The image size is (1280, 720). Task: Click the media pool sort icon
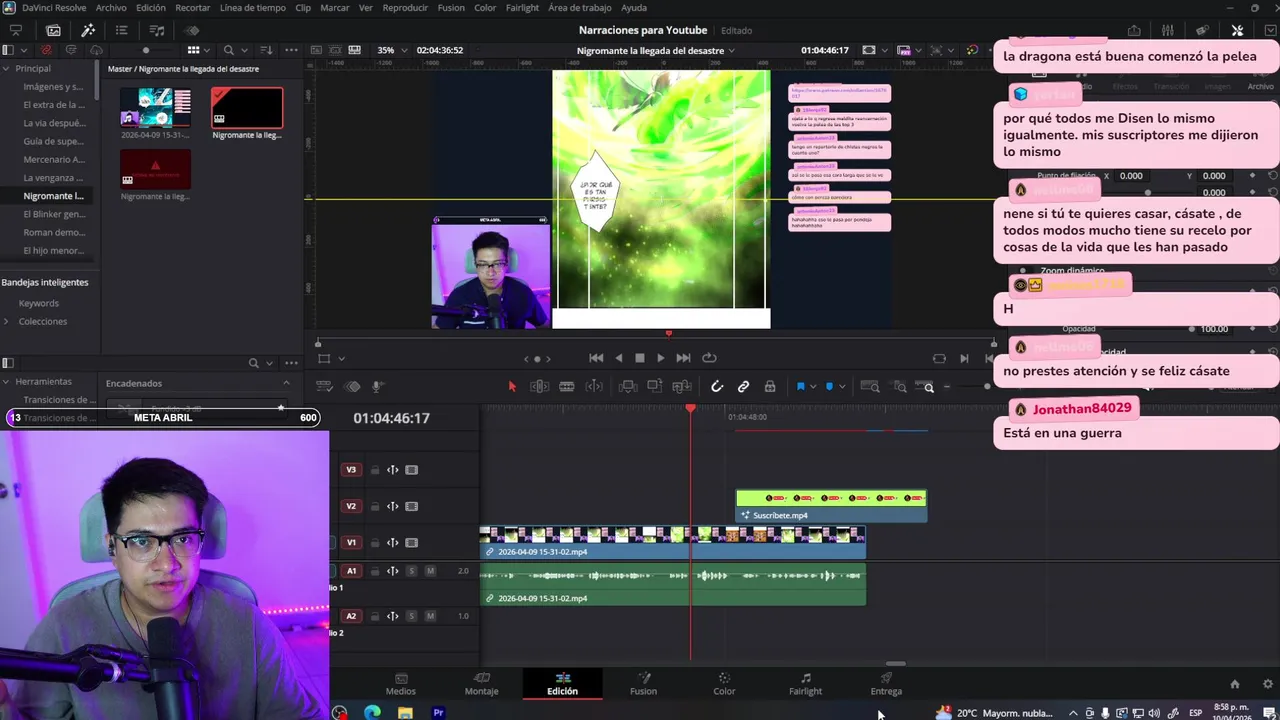pyautogui.click(x=266, y=50)
